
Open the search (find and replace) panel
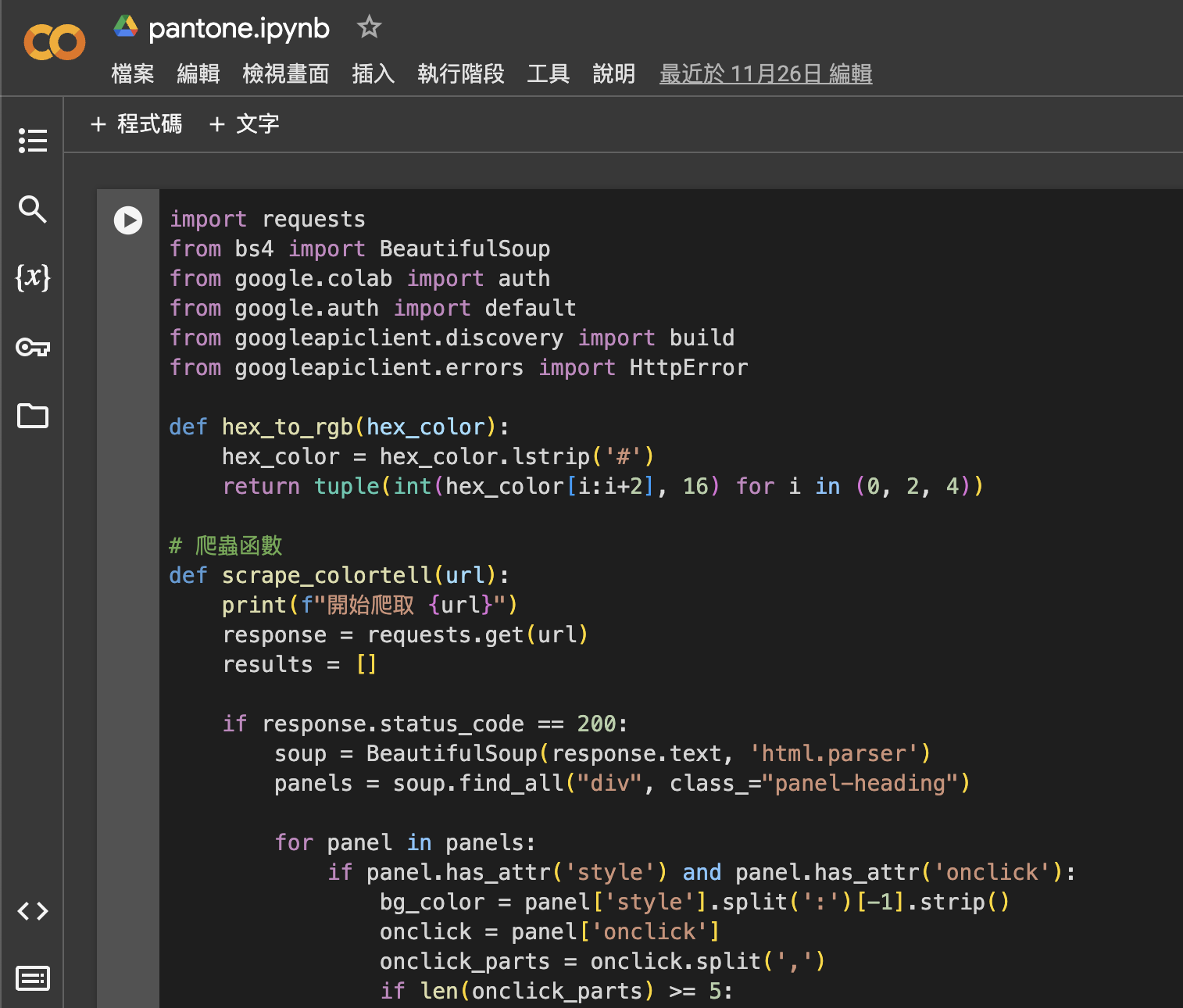33,209
